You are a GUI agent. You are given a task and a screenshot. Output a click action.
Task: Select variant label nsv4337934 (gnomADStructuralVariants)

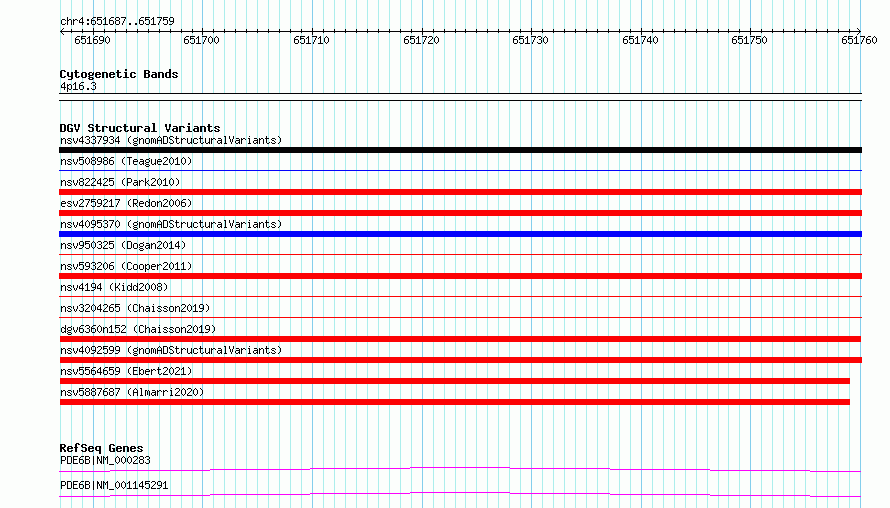[171, 140]
